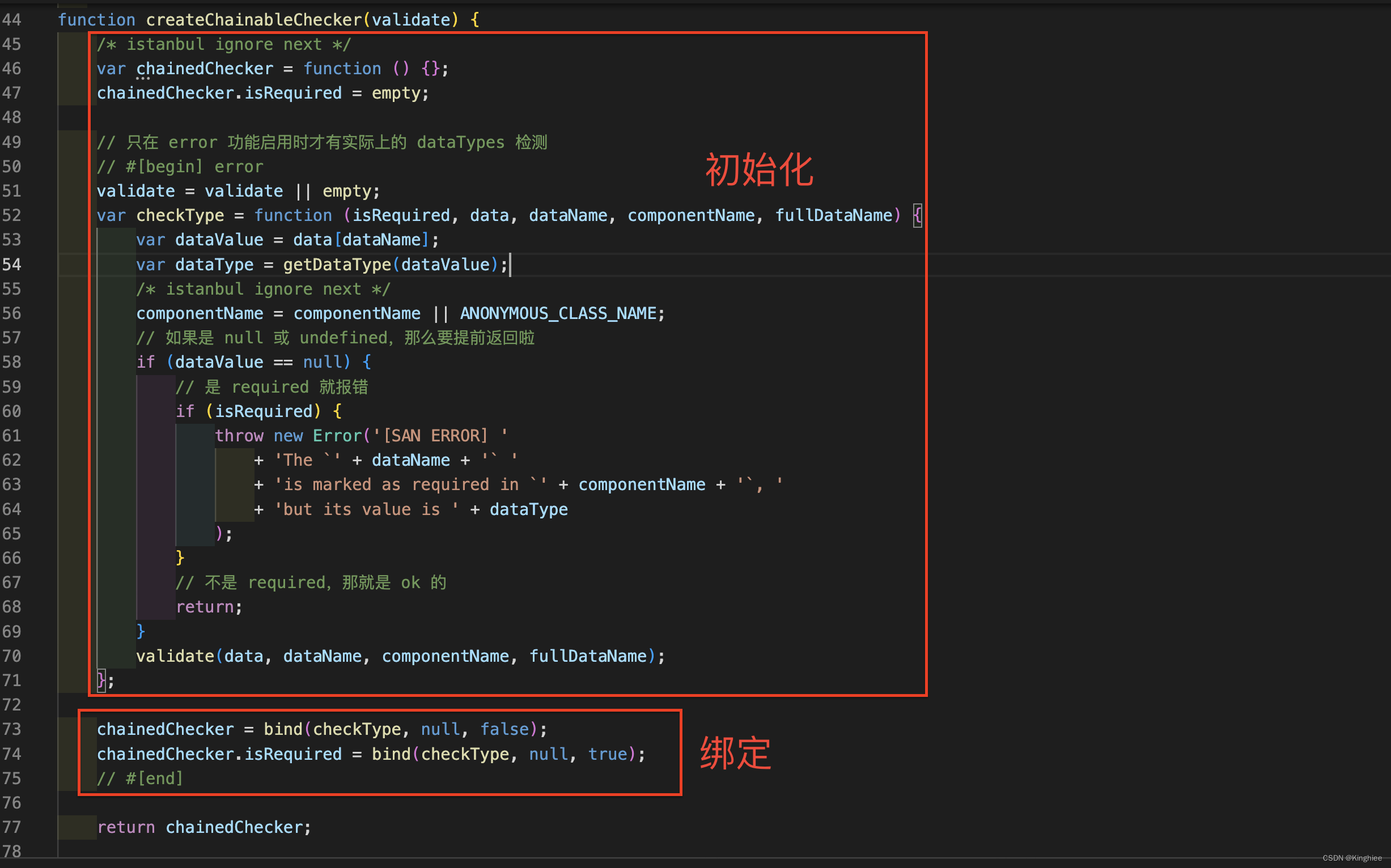Click the createChainableChecker function name
The width and height of the screenshot is (1391, 868).
[x=254, y=20]
